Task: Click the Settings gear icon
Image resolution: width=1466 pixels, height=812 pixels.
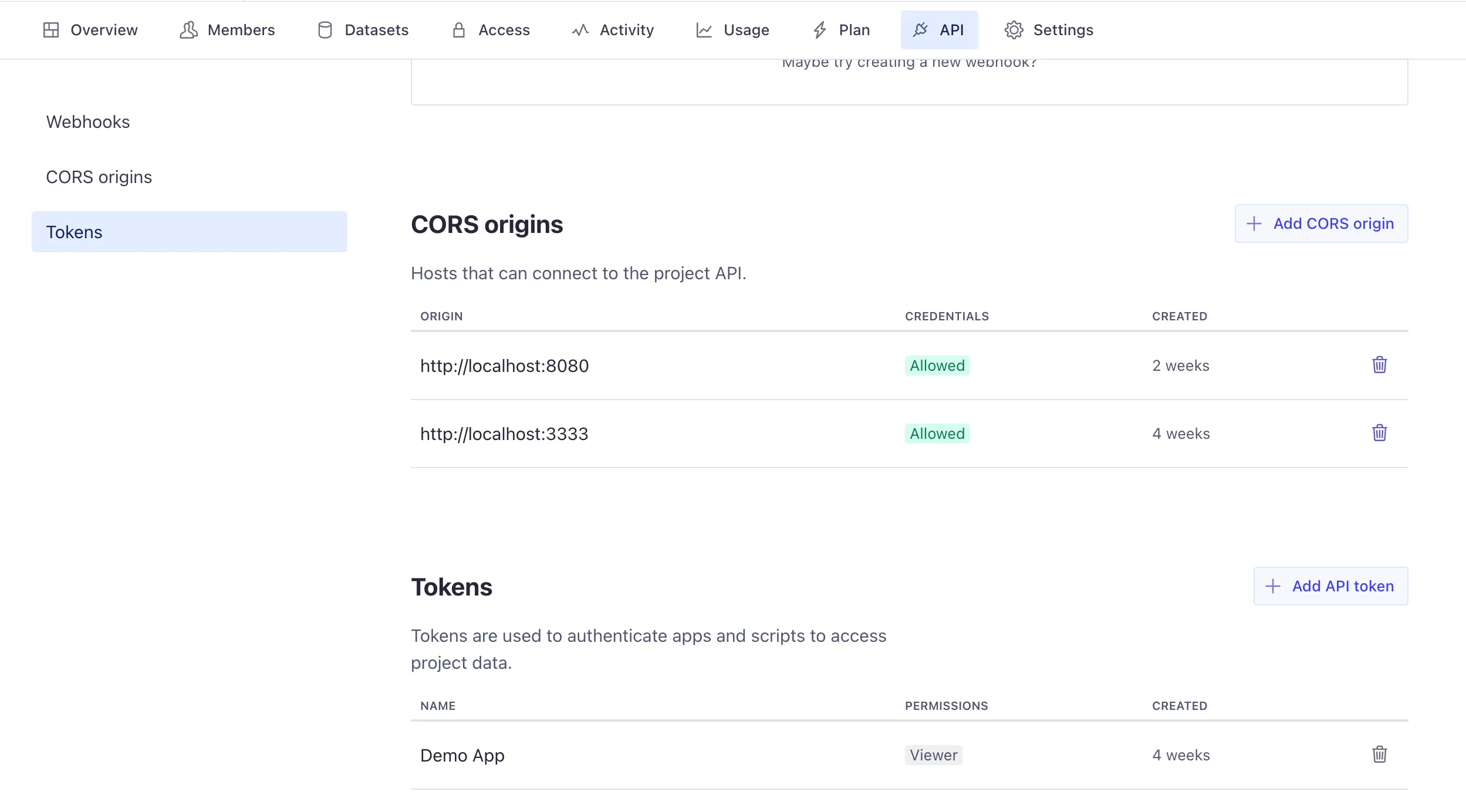Action: point(1014,30)
